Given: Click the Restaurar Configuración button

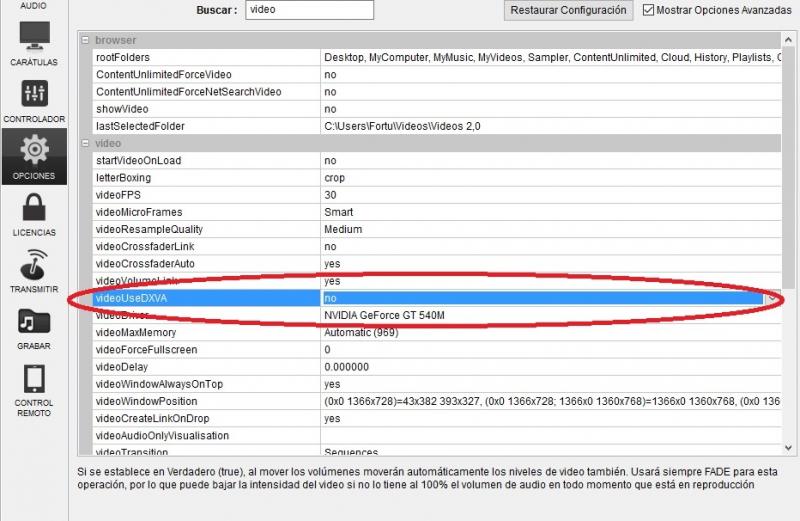Looking at the screenshot, I should click(x=568, y=10).
